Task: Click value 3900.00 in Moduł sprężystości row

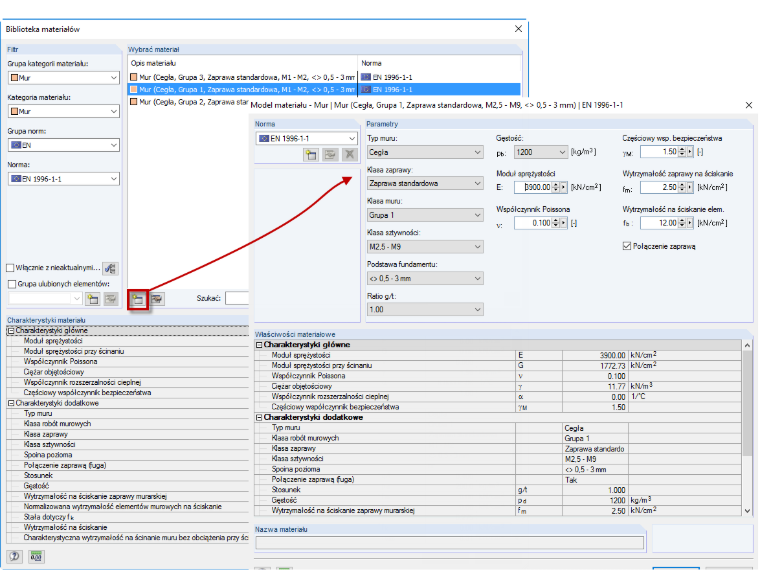Action: 613,355
